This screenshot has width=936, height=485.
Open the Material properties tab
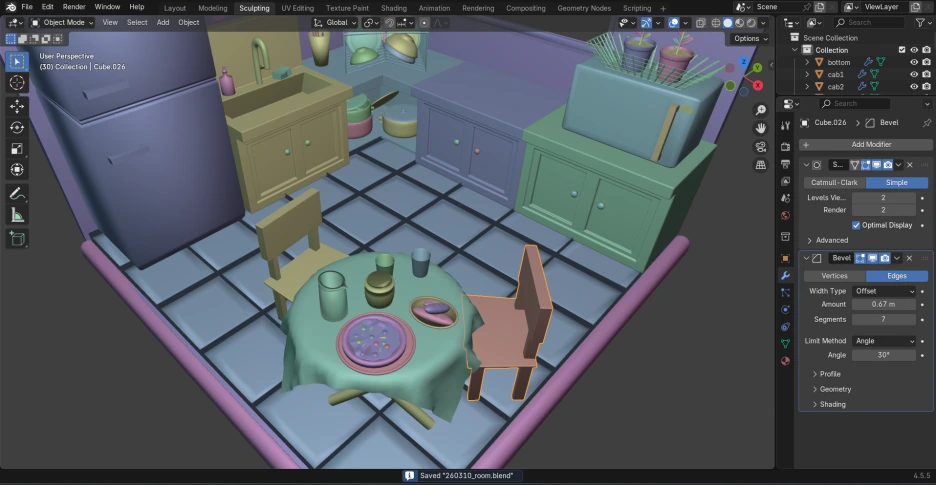pos(786,361)
